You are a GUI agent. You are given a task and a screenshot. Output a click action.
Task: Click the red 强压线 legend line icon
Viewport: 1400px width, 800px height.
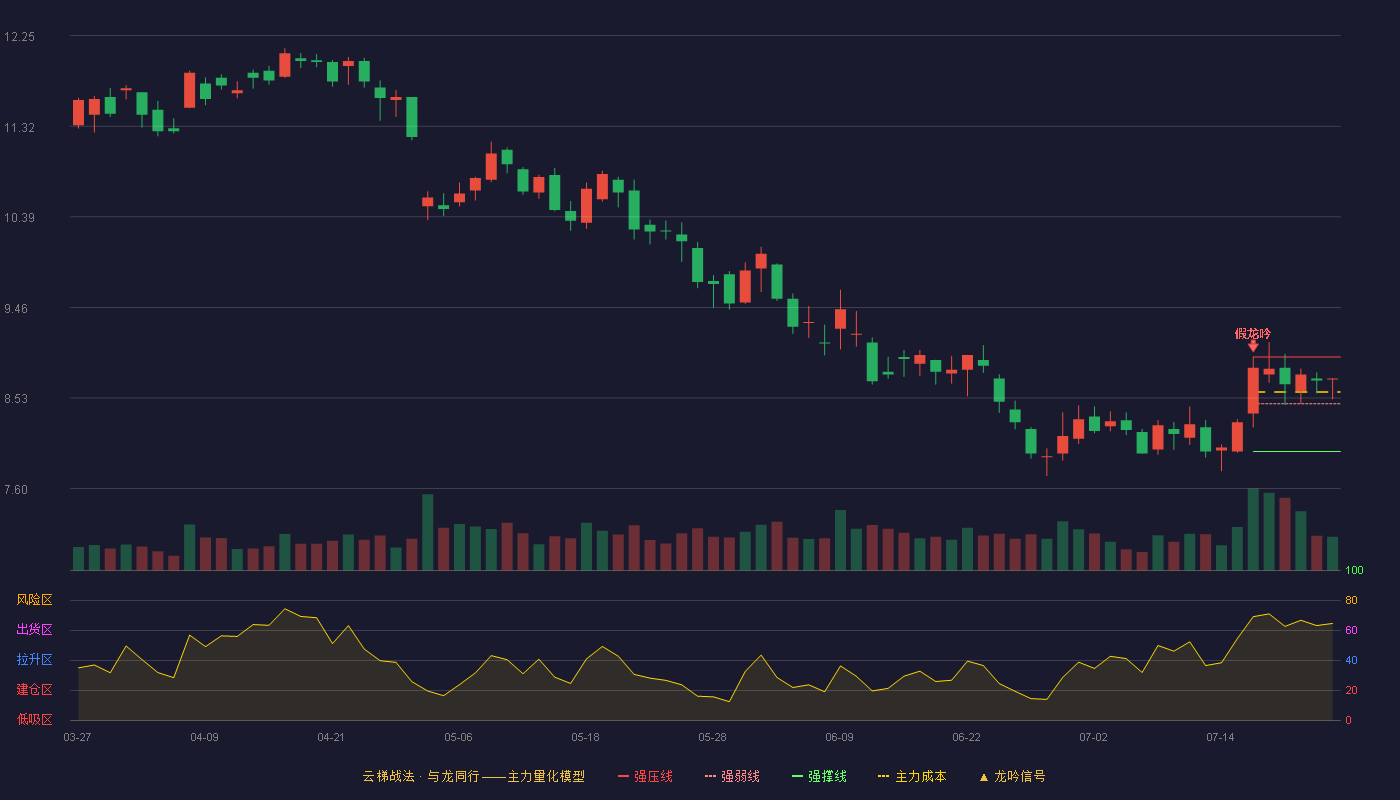[x=624, y=776]
